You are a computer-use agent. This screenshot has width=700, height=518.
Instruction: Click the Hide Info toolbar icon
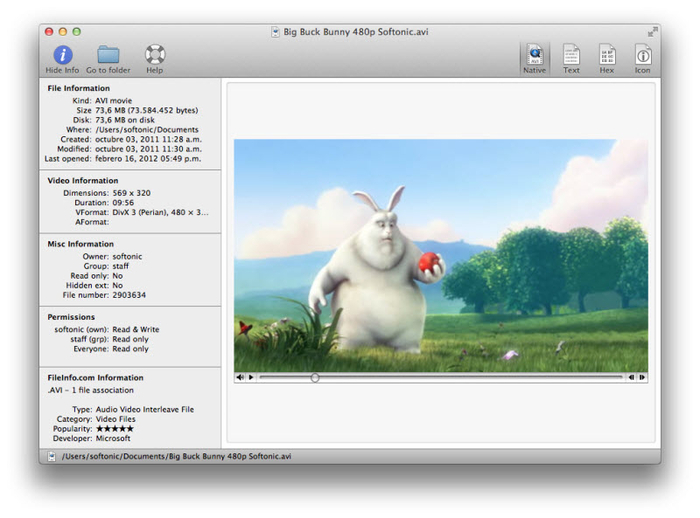62,55
